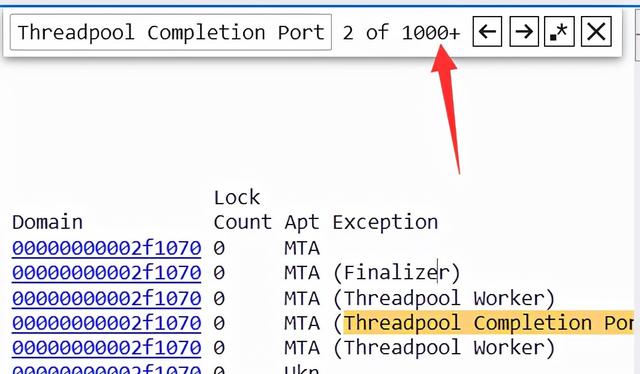Screen dimensions: 640x374
Task: Open the domain link beside the highlighted match
Action: click(x=107, y=323)
